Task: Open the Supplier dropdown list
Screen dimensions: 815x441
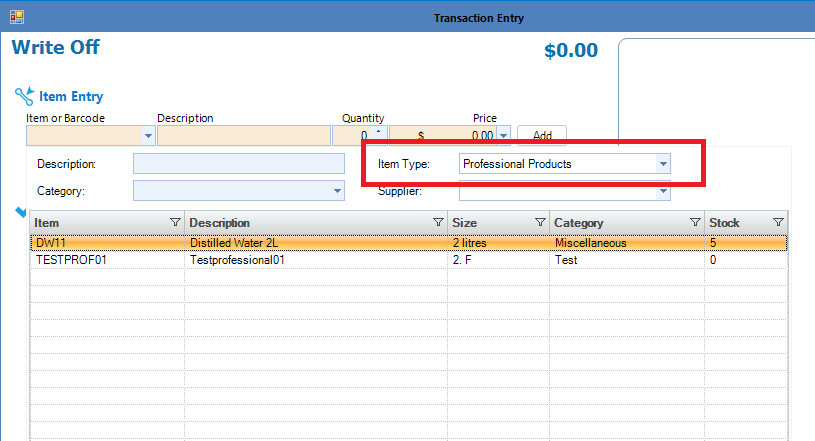Action: (x=662, y=191)
